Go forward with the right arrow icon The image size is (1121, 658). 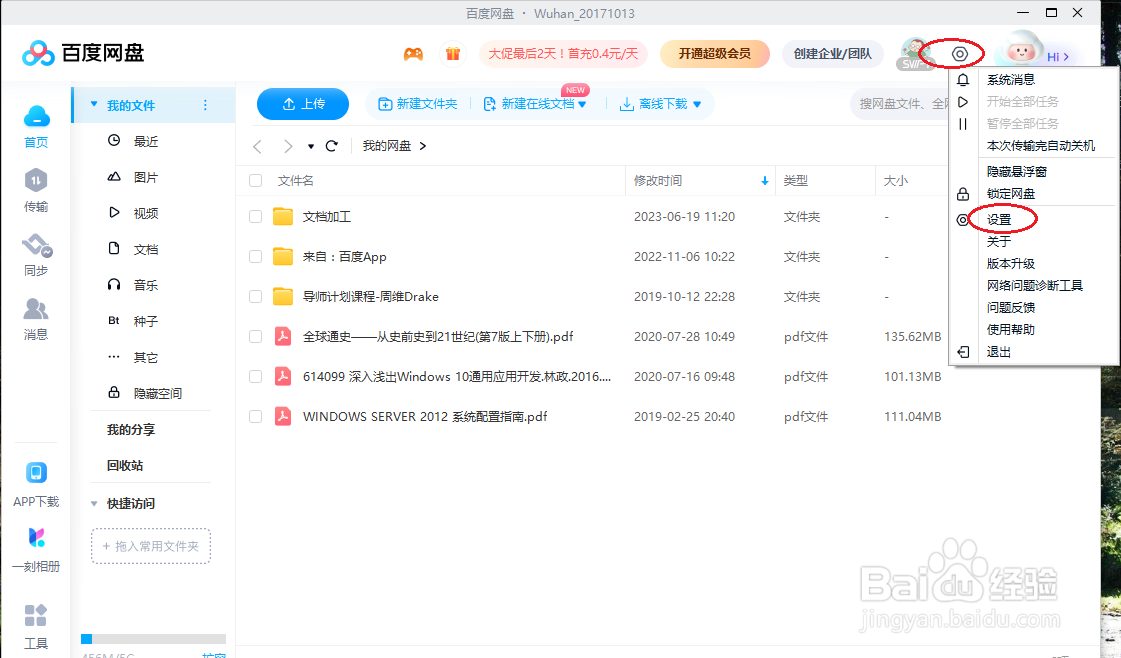(287, 146)
